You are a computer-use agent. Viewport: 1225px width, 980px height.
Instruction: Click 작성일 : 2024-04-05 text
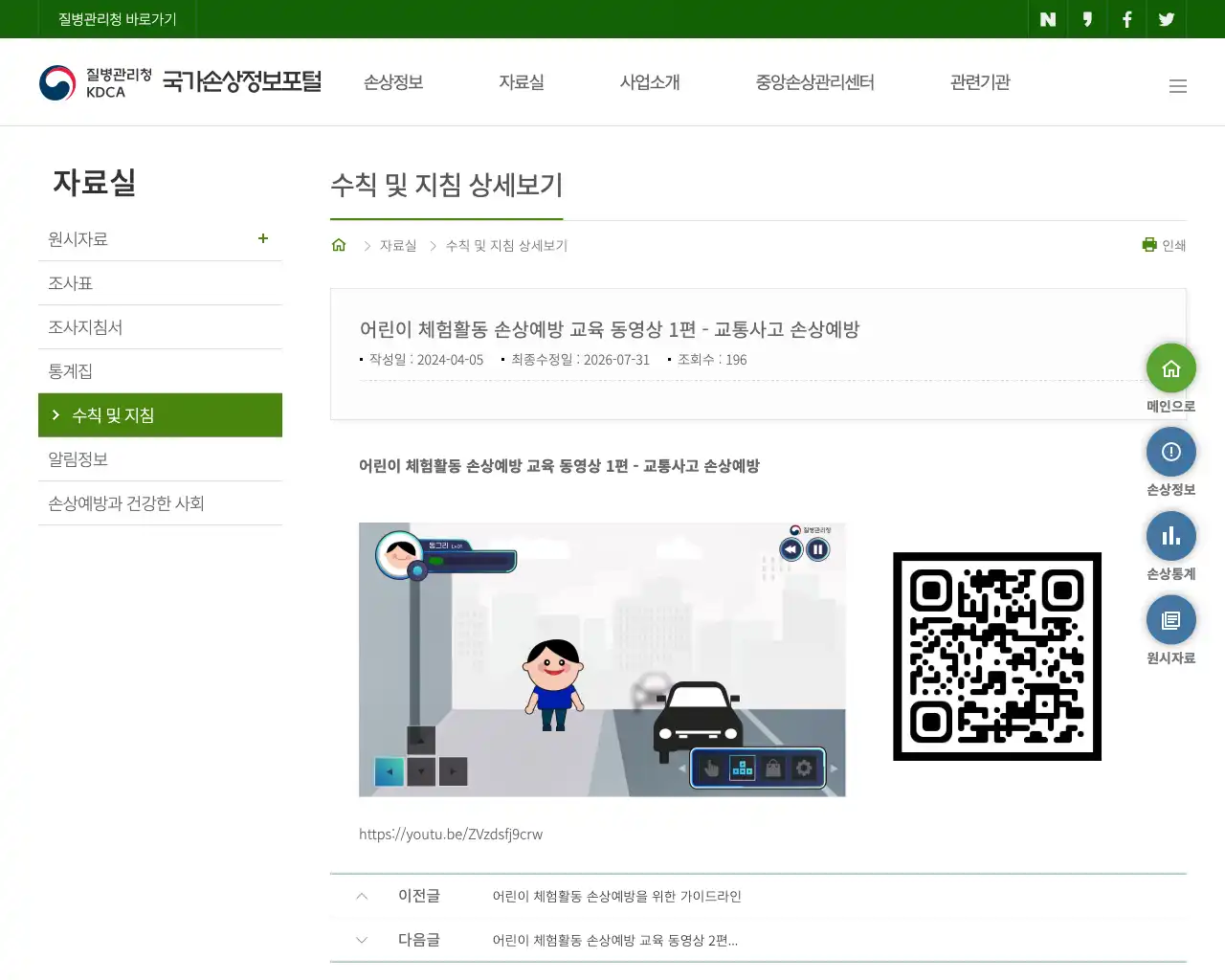[x=426, y=360]
